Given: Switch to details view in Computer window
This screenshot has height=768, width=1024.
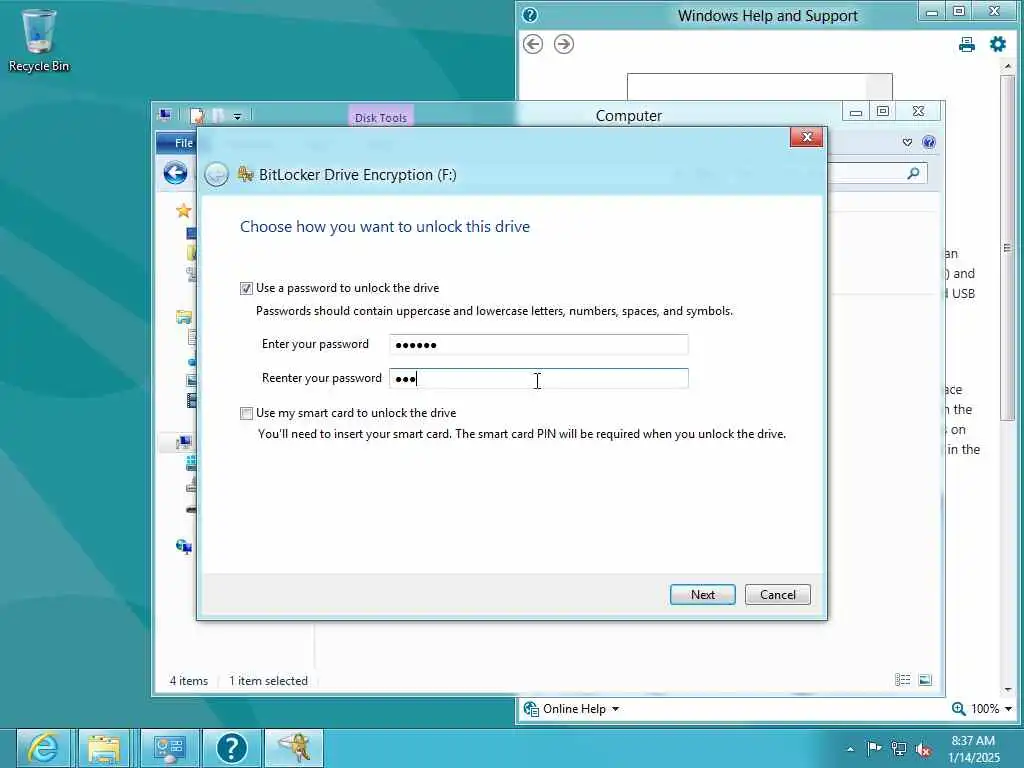Looking at the screenshot, I should pyautogui.click(x=902, y=680).
